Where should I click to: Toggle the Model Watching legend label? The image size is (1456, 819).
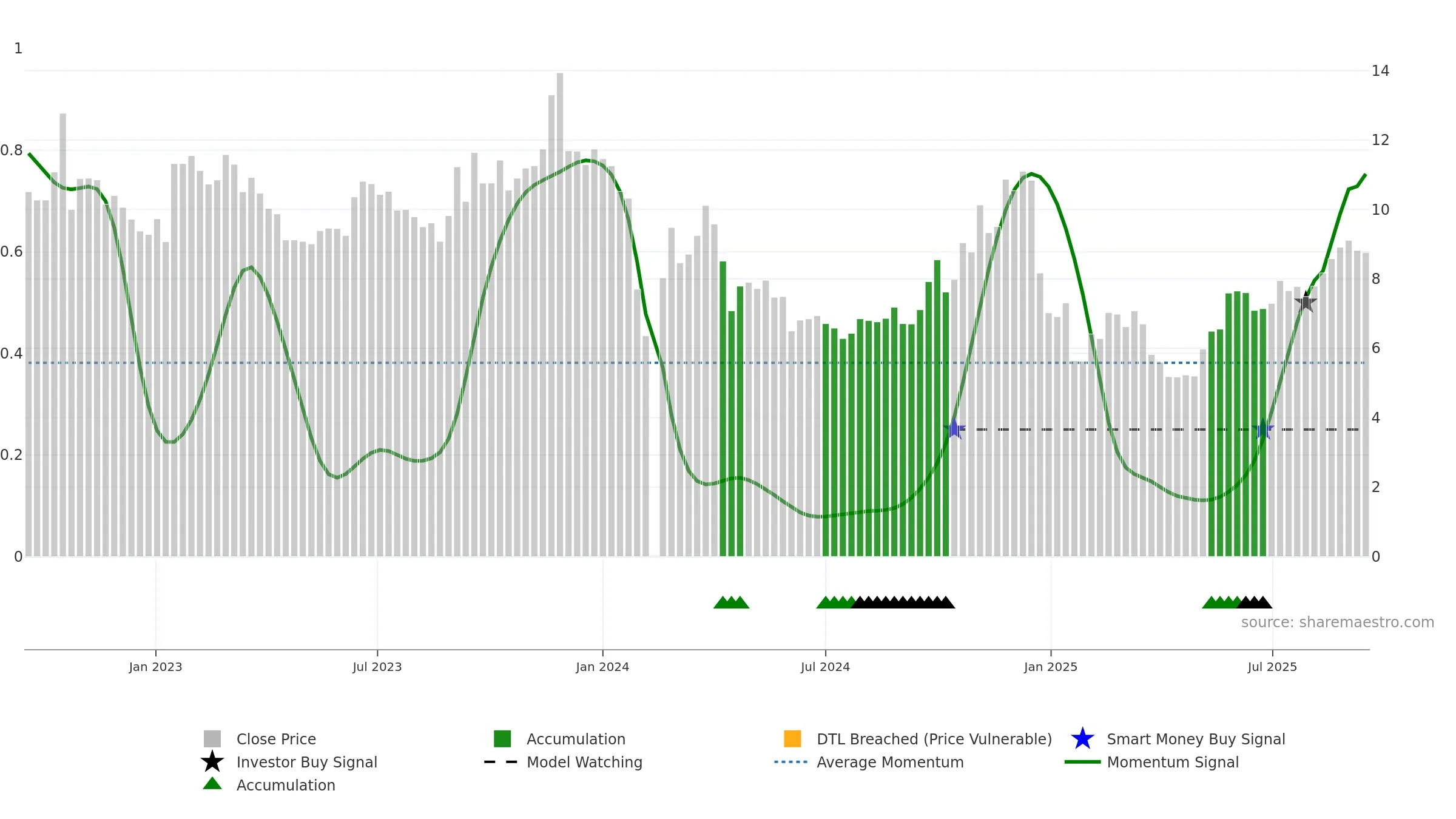[584, 762]
